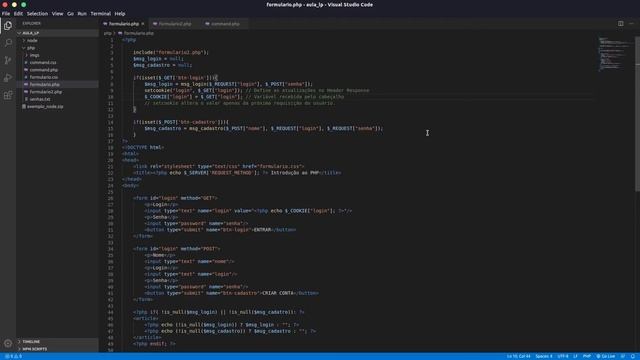Collapse the AULA_LP root folder

click(x=31, y=33)
